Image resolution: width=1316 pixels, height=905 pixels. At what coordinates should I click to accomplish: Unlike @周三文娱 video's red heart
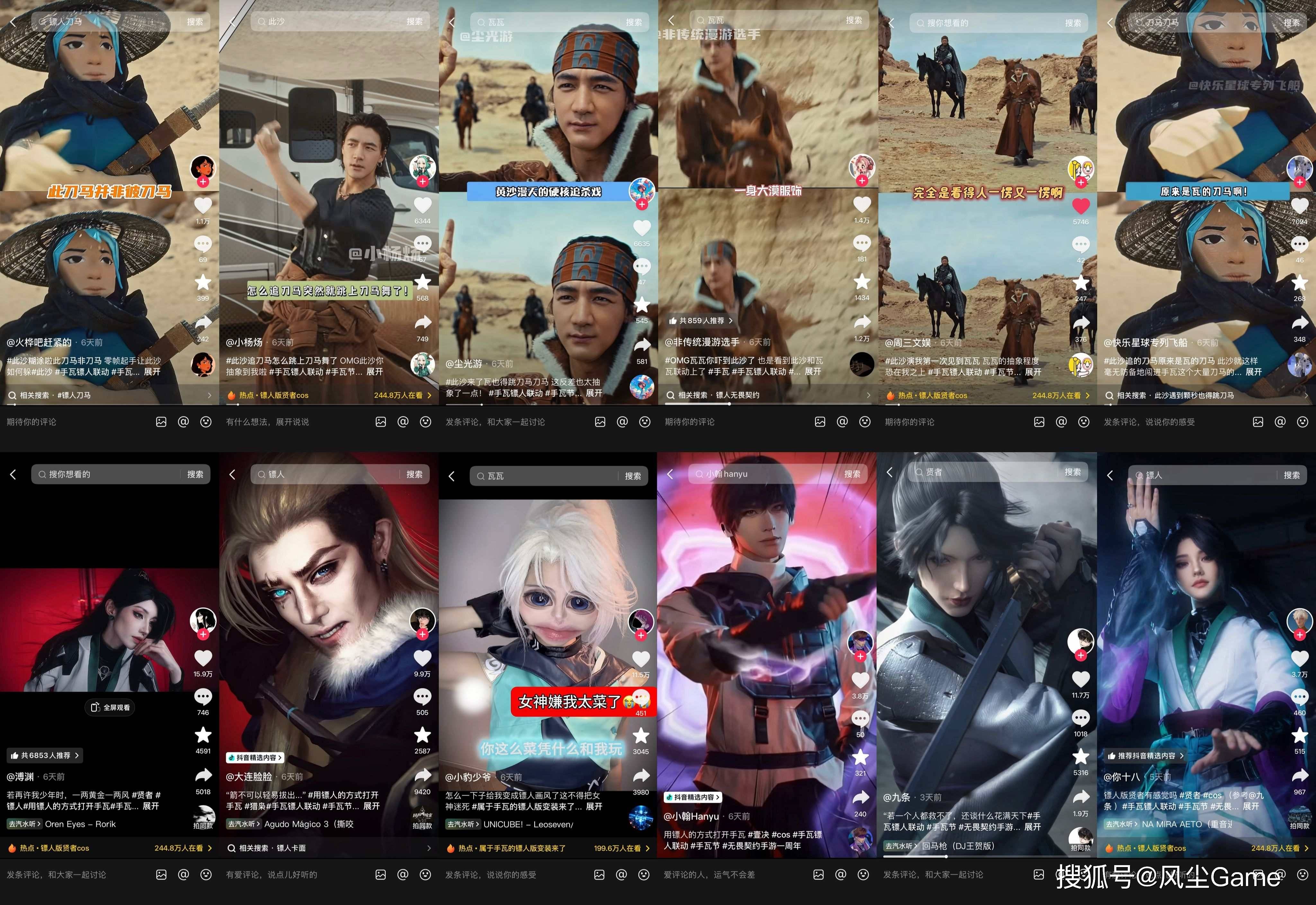1081,206
